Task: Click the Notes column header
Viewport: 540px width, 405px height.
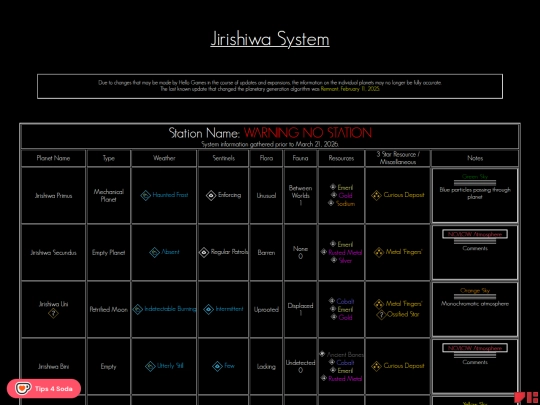Action: click(x=475, y=158)
